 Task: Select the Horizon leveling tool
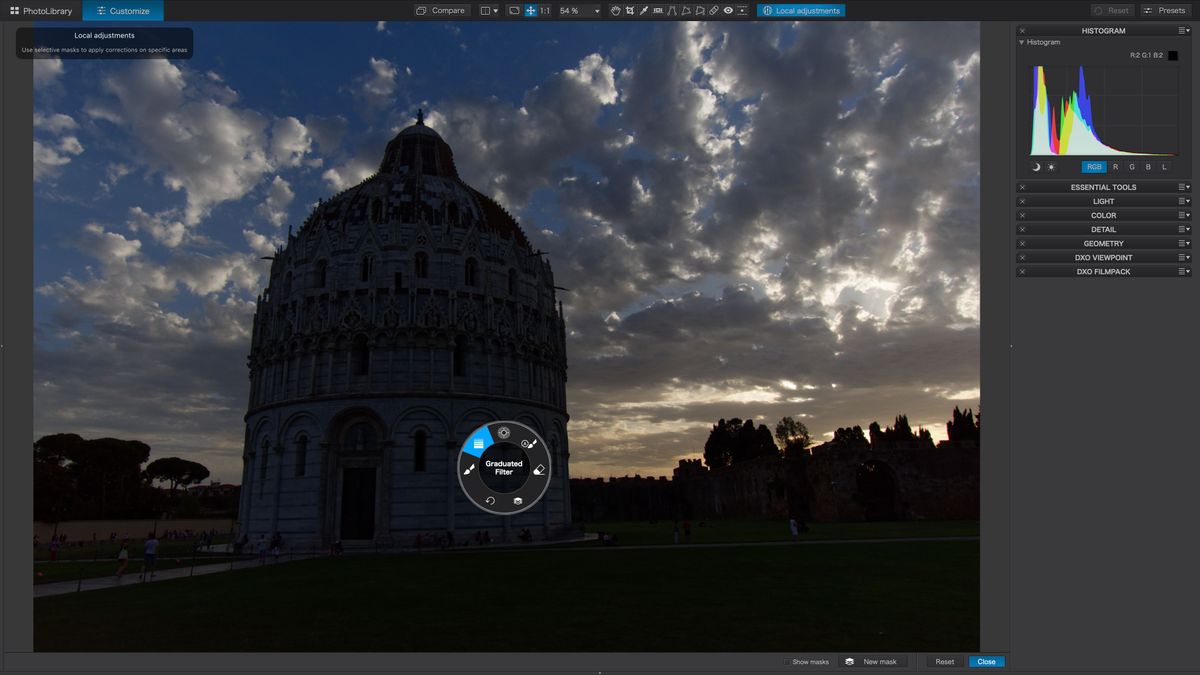[657, 10]
